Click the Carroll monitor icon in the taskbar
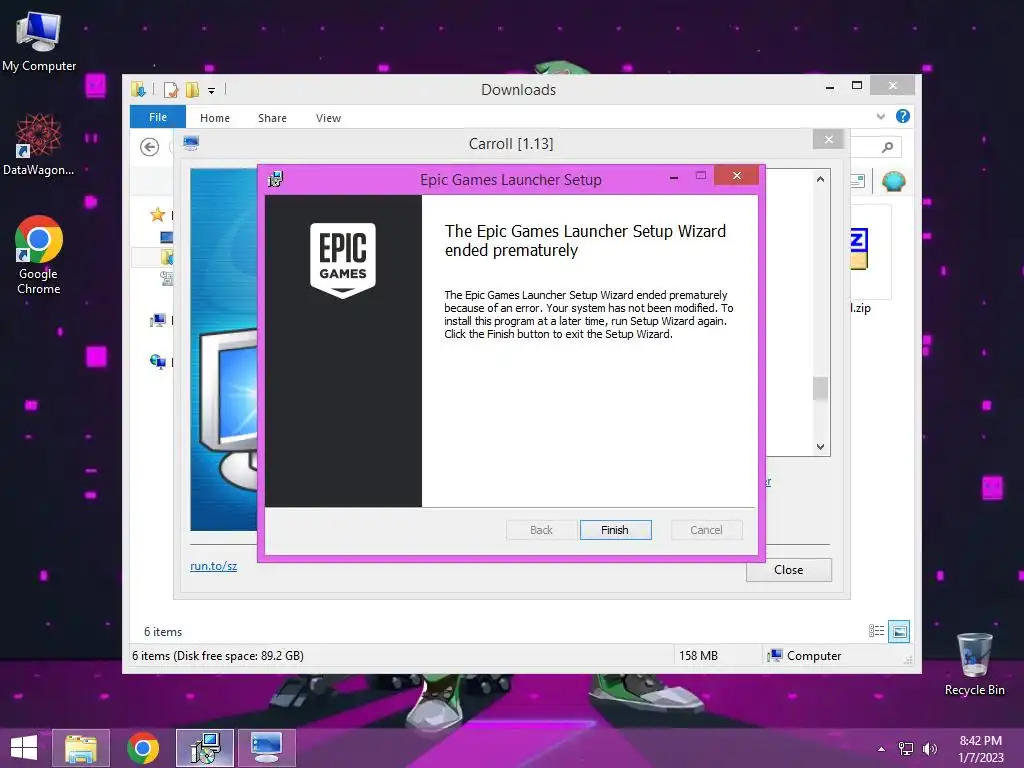 coord(266,748)
